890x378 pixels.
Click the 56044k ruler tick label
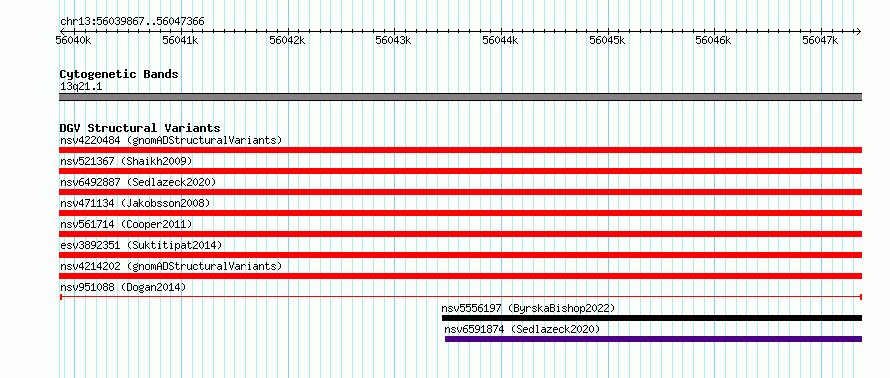[x=500, y=40]
